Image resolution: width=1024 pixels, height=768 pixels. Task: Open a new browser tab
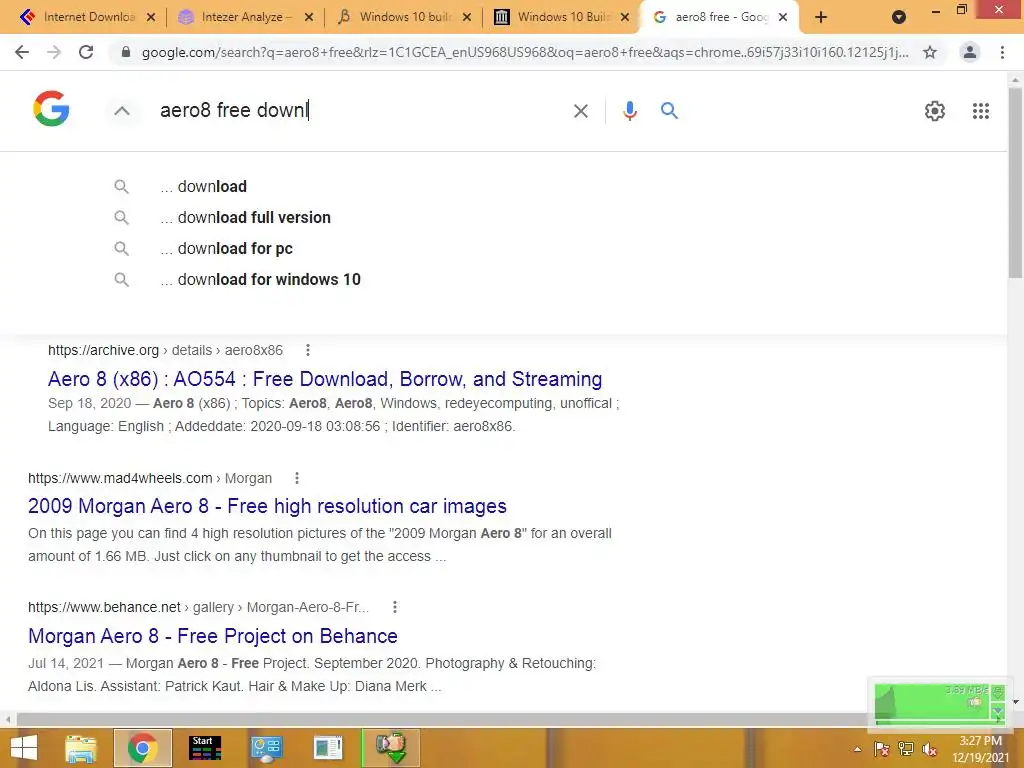[821, 17]
